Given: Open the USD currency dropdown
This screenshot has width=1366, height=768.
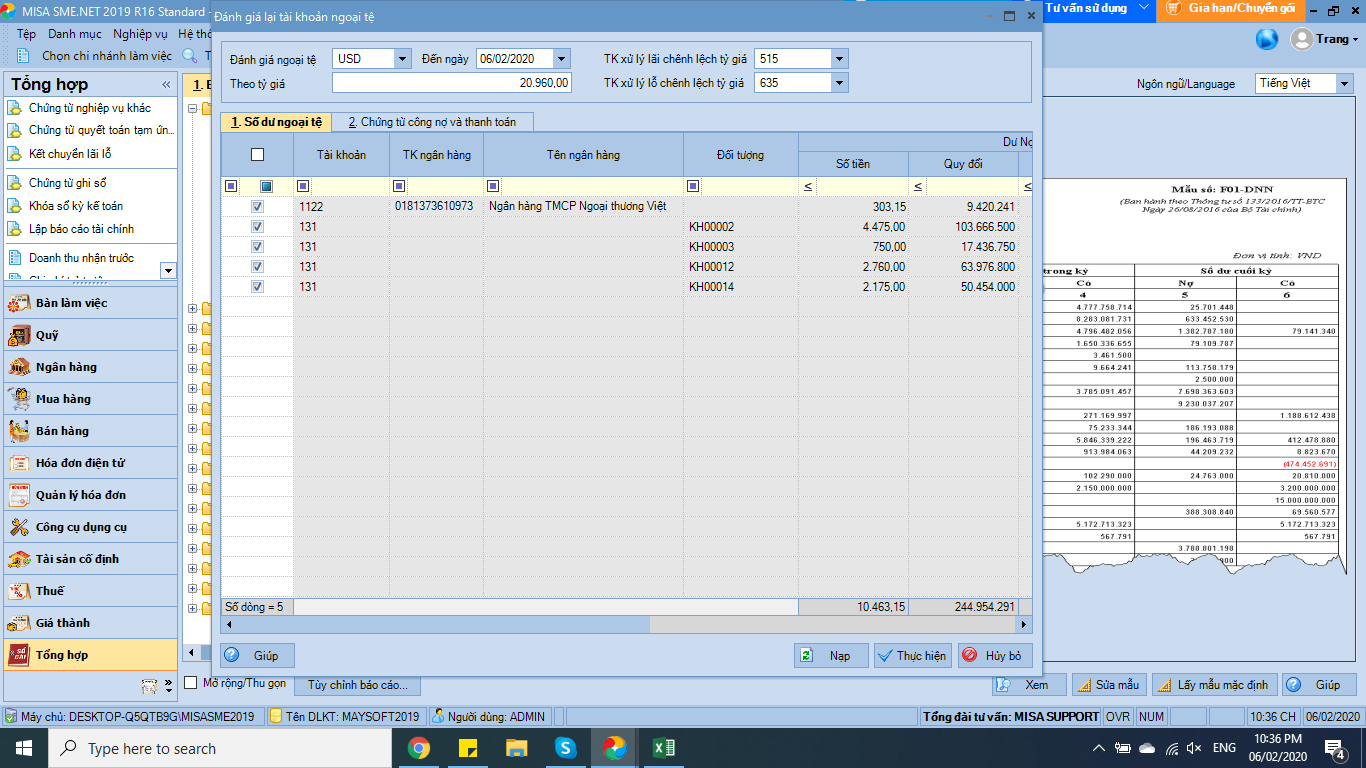Looking at the screenshot, I should click(x=402, y=59).
